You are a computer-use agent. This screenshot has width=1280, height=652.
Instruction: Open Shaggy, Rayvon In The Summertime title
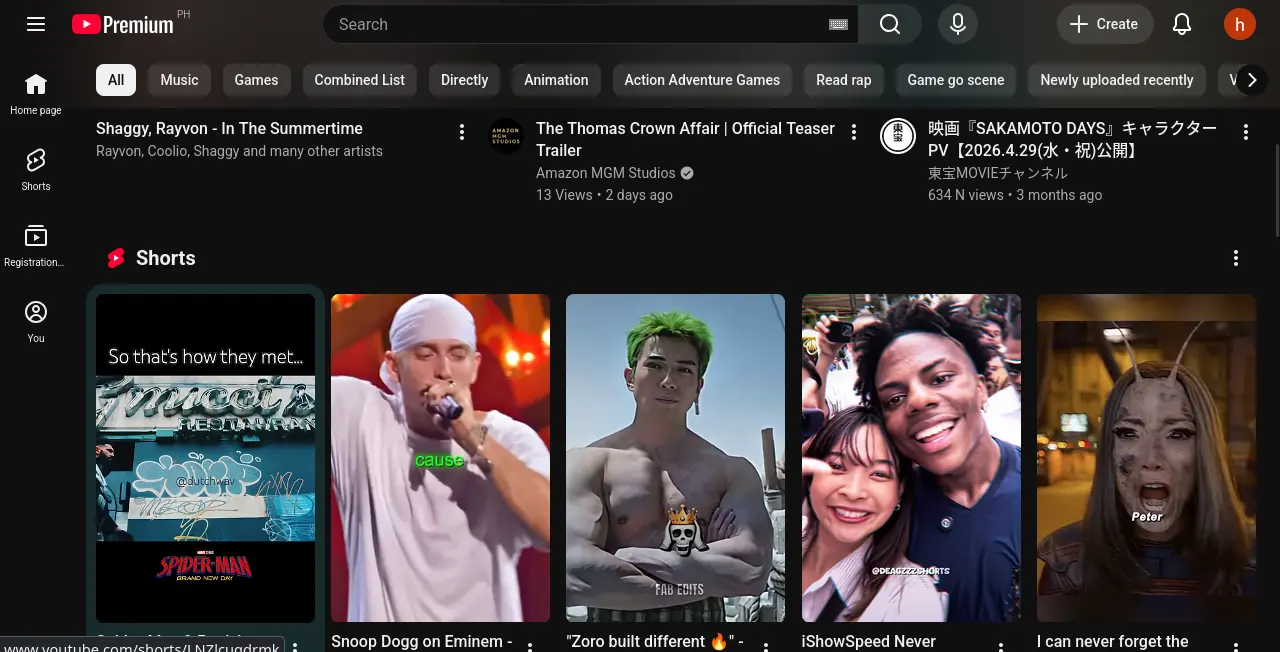(229, 128)
